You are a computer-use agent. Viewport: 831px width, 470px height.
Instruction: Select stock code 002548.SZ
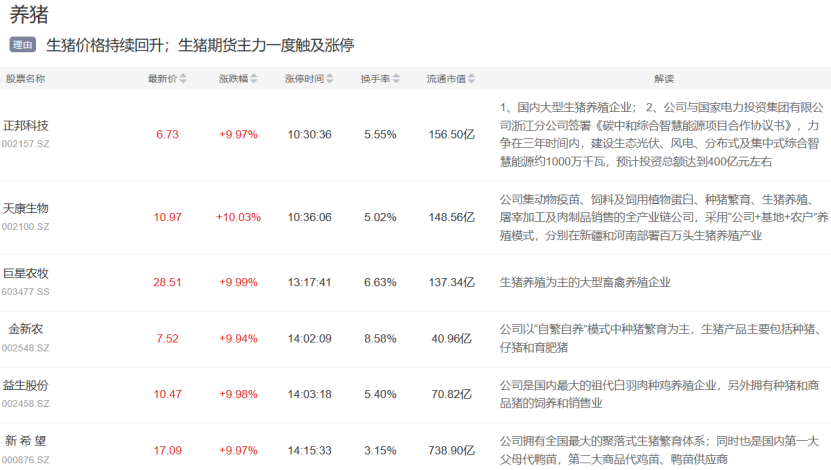tap(25, 348)
